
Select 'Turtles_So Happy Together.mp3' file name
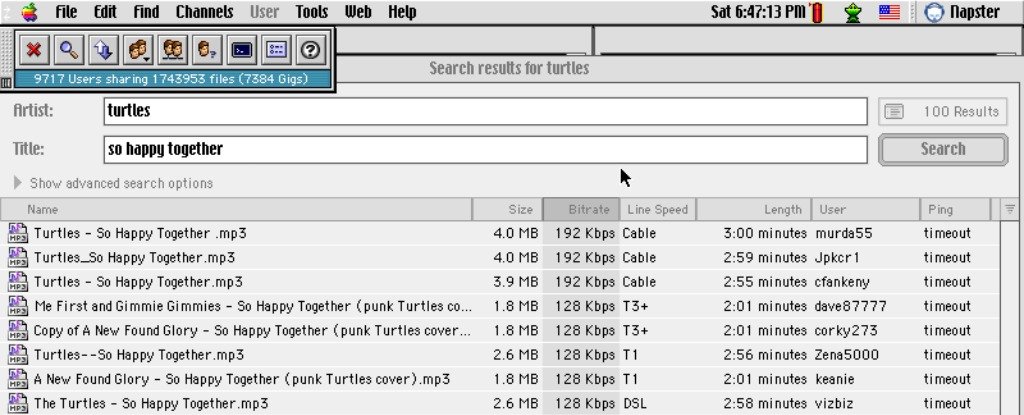[134, 257]
